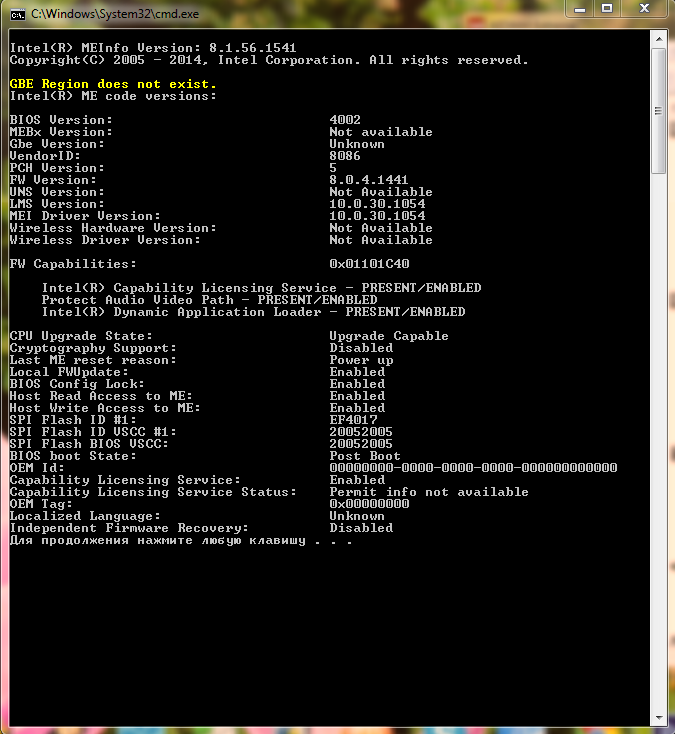Click the 'Independent Firmware Recovery:' label

pos(129,528)
